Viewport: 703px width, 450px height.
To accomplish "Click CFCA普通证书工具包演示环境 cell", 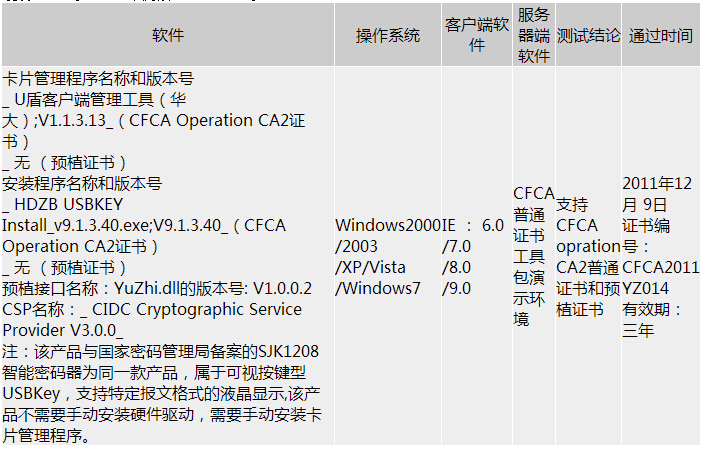I will pos(534,256).
